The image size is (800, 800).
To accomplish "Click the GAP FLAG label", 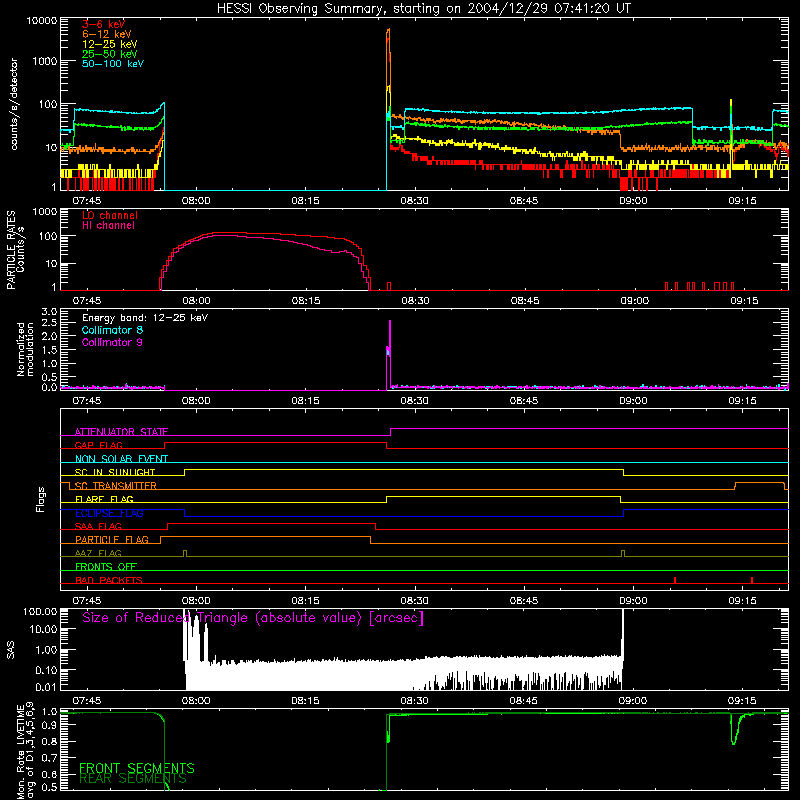I will (98, 445).
